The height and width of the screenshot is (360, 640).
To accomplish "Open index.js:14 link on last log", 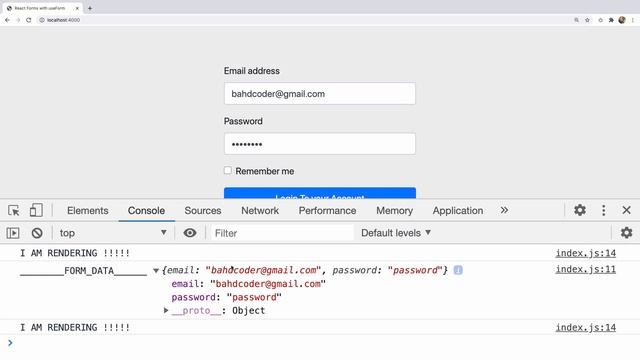I will click(x=586, y=327).
